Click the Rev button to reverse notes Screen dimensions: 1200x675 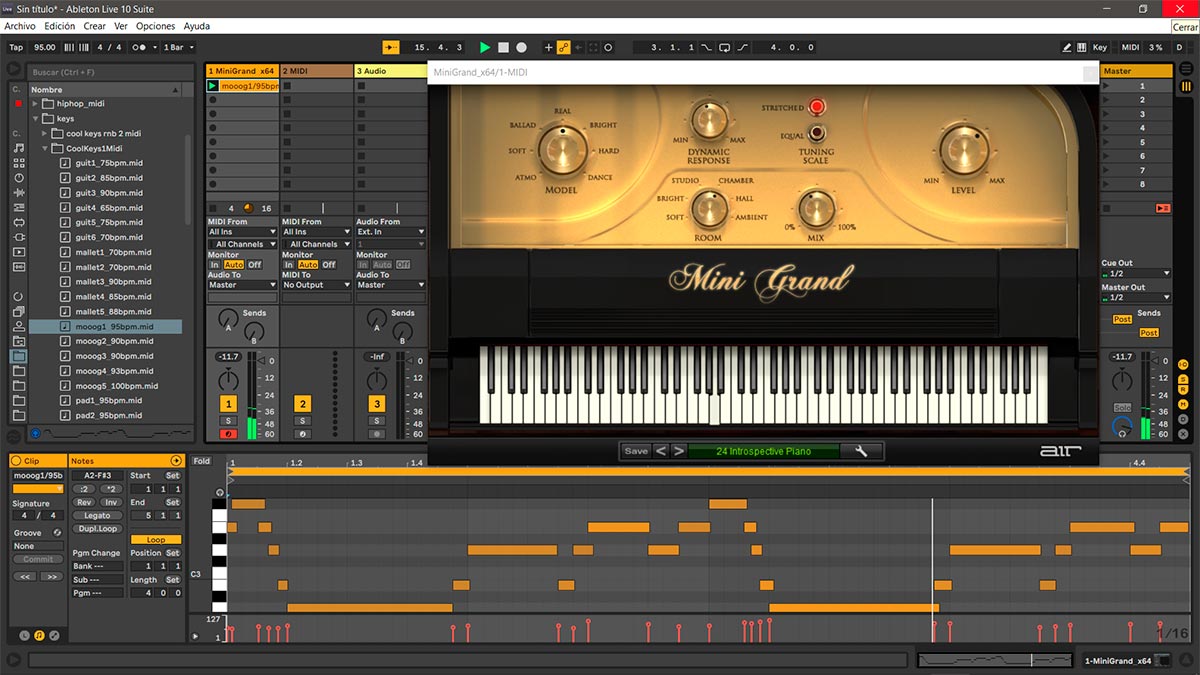pos(84,502)
